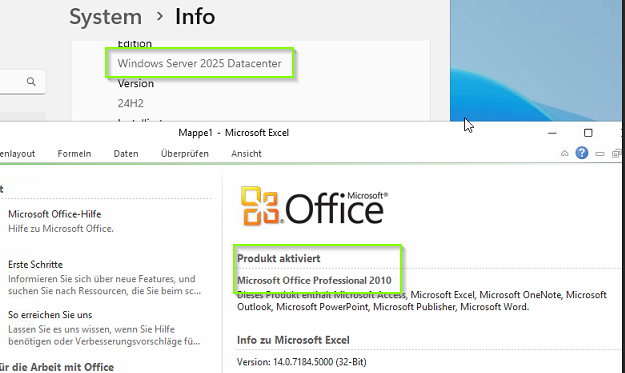Restore the workbook window in Excel
Screen dimensions: 625x373
coord(616,153)
